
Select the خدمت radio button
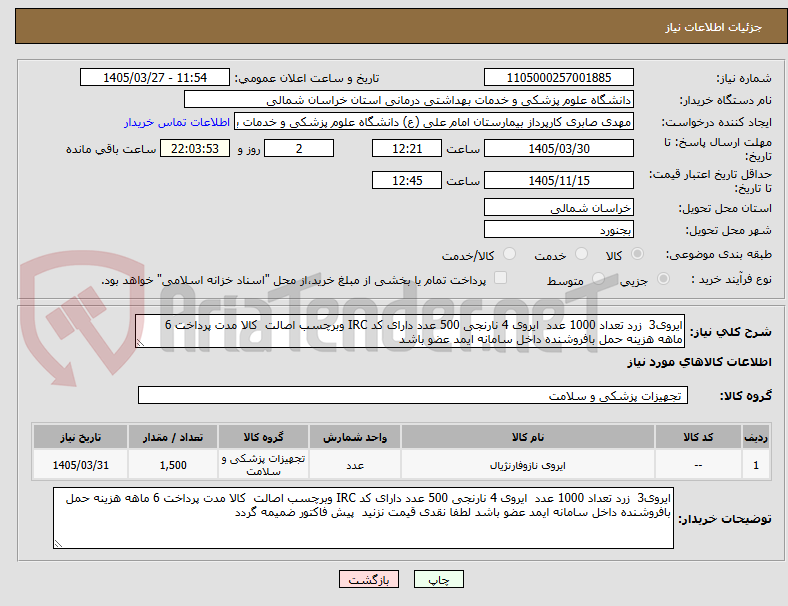coord(581,254)
